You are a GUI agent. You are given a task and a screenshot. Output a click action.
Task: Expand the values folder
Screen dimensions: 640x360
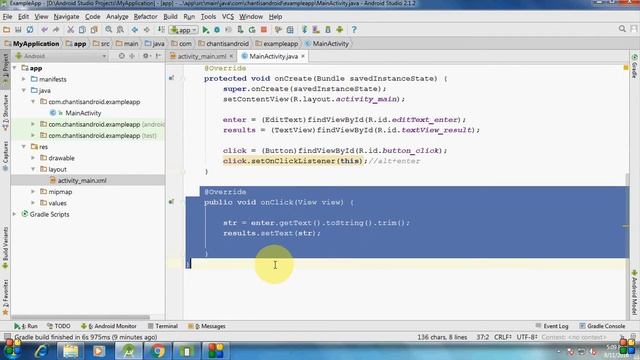click(33, 203)
